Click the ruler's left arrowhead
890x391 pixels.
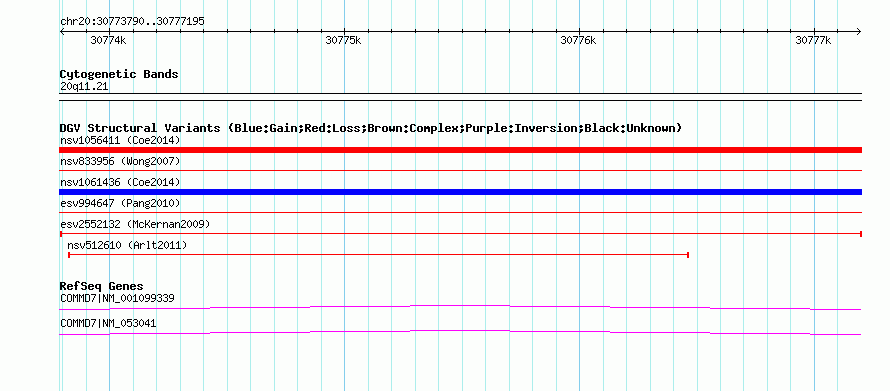[62, 31]
